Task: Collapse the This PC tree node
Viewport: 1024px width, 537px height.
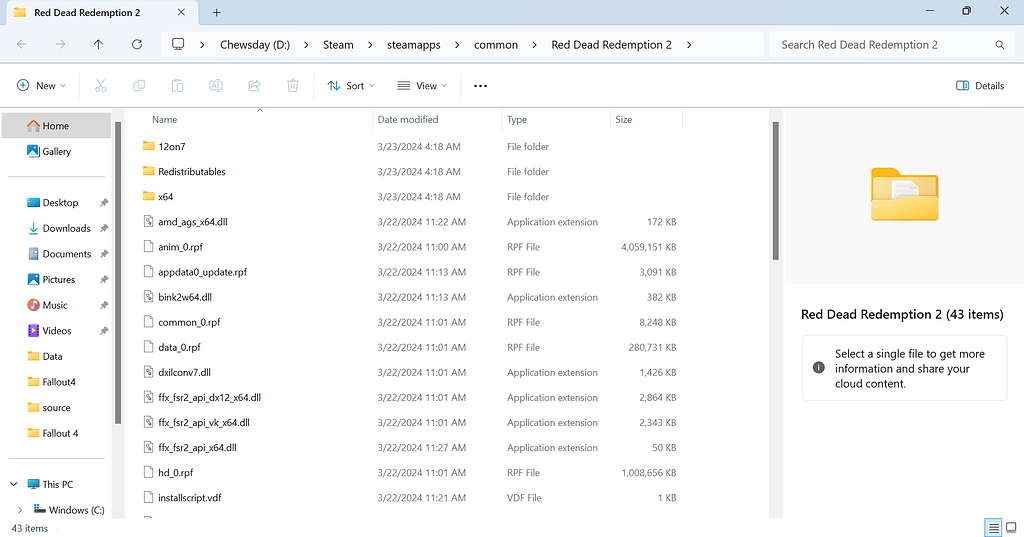Action: pos(14,484)
